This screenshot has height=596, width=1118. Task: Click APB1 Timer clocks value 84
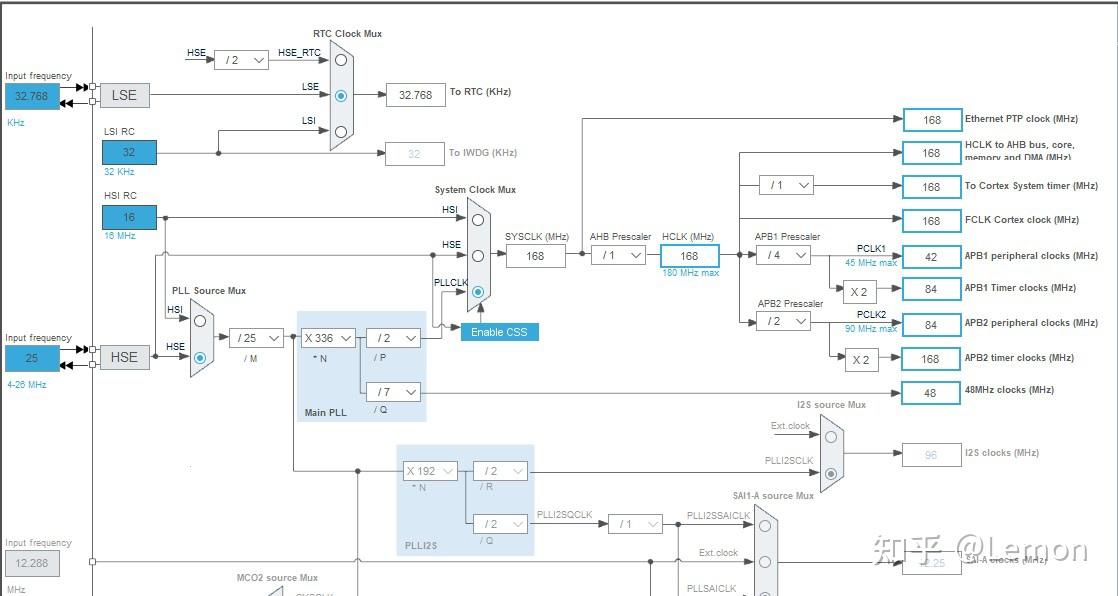click(x=932, y=289)
